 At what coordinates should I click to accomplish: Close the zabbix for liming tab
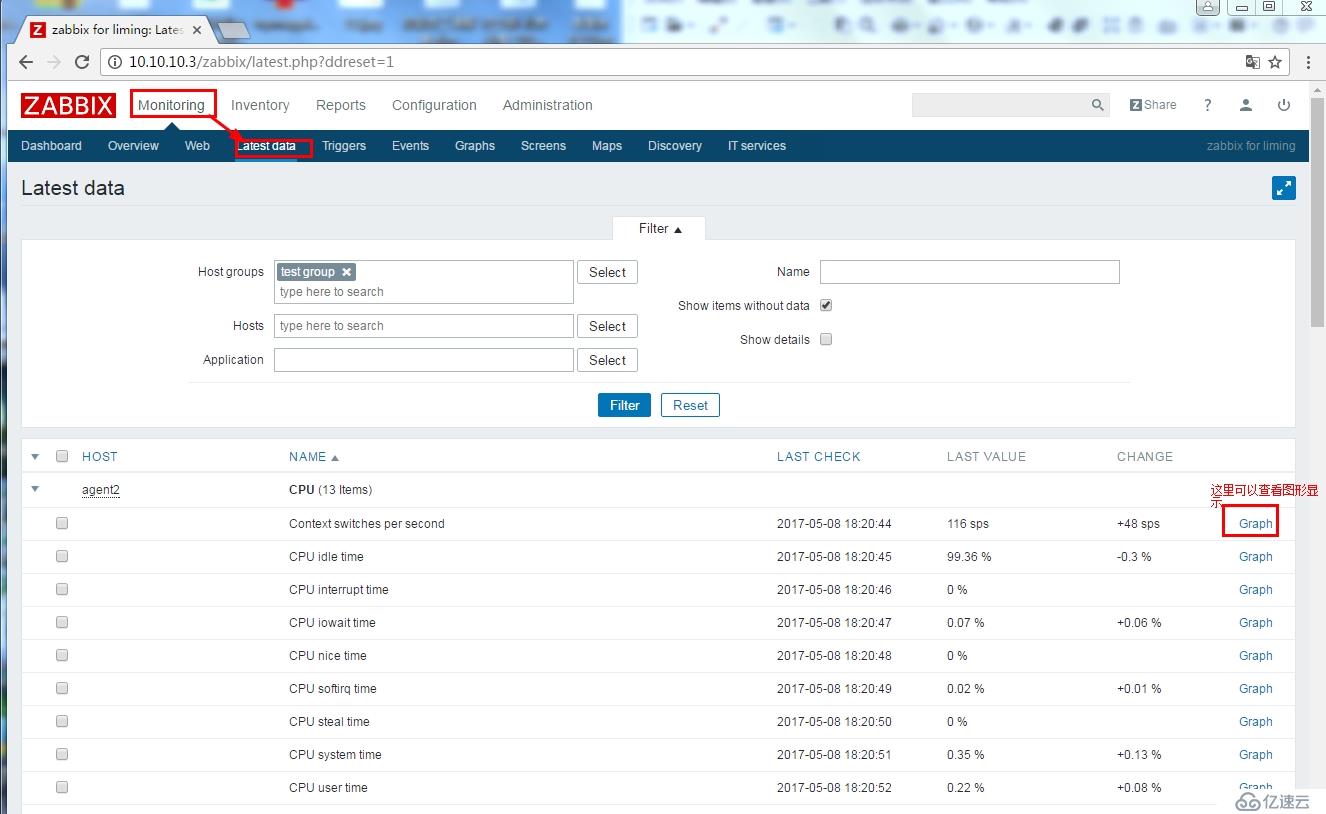pyautogui.click(x=197, y=30)
